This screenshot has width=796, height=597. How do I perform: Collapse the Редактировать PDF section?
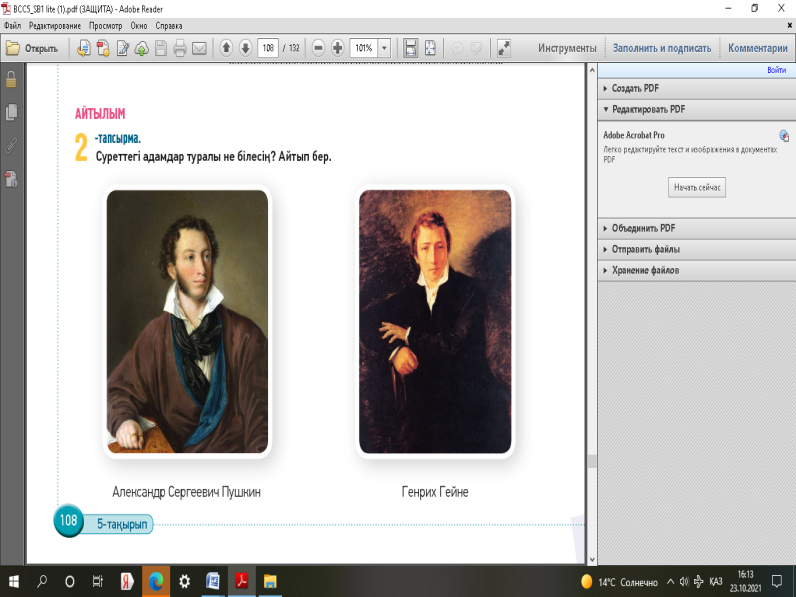[648, 109]
